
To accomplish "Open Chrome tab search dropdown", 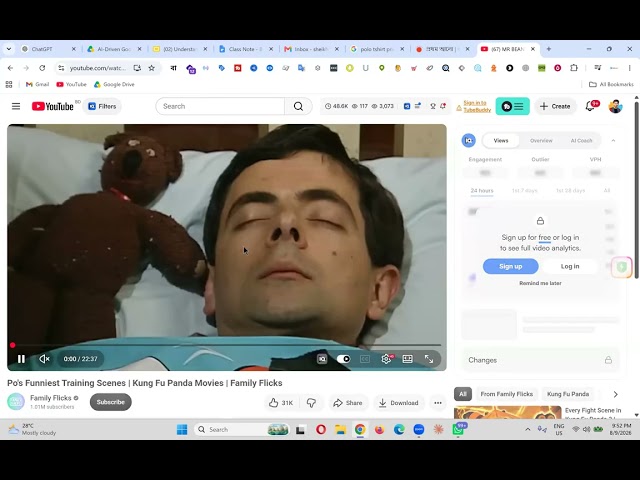I will (9, 49).
